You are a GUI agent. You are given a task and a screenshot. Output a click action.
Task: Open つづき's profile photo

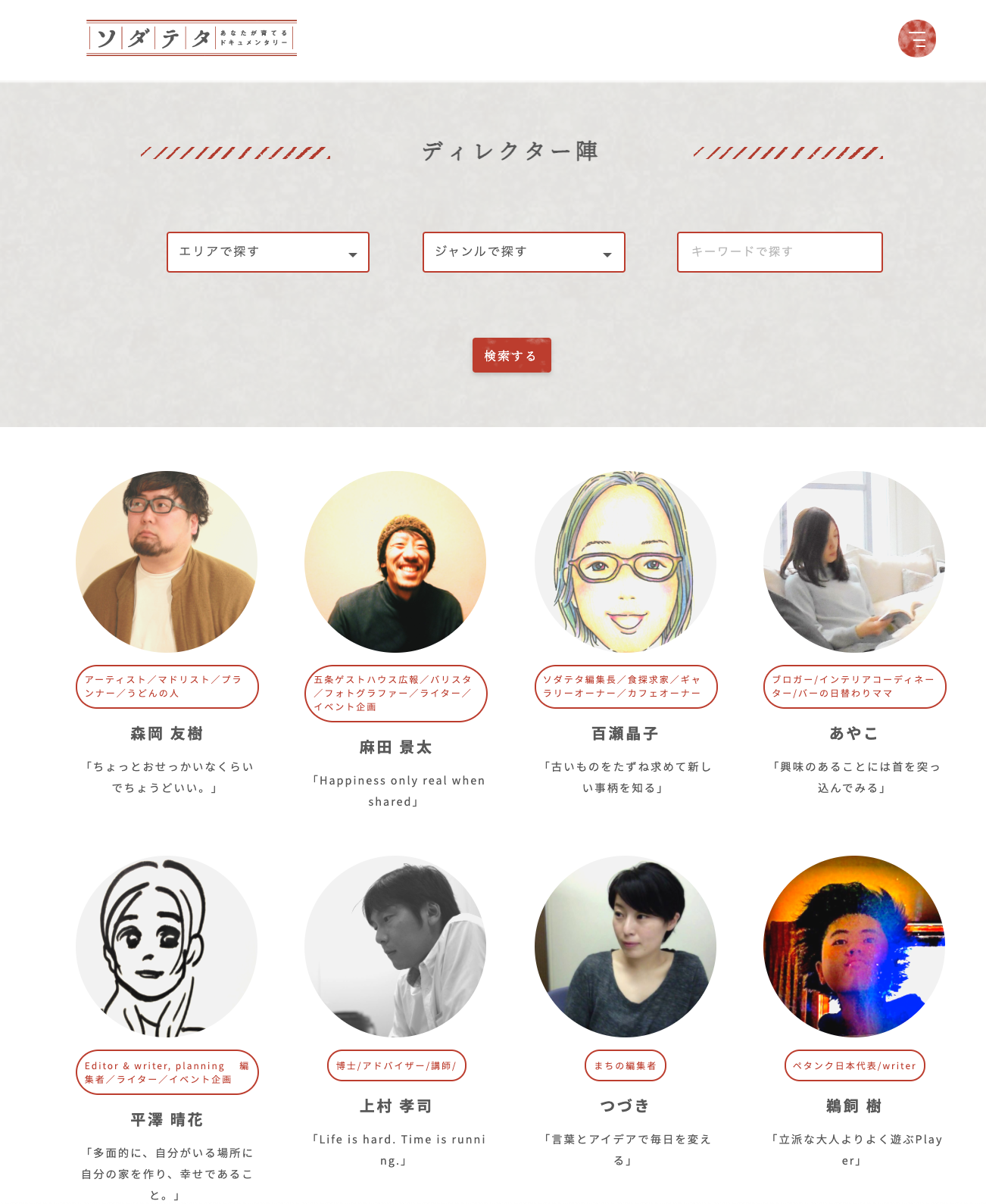click(626, 947)
